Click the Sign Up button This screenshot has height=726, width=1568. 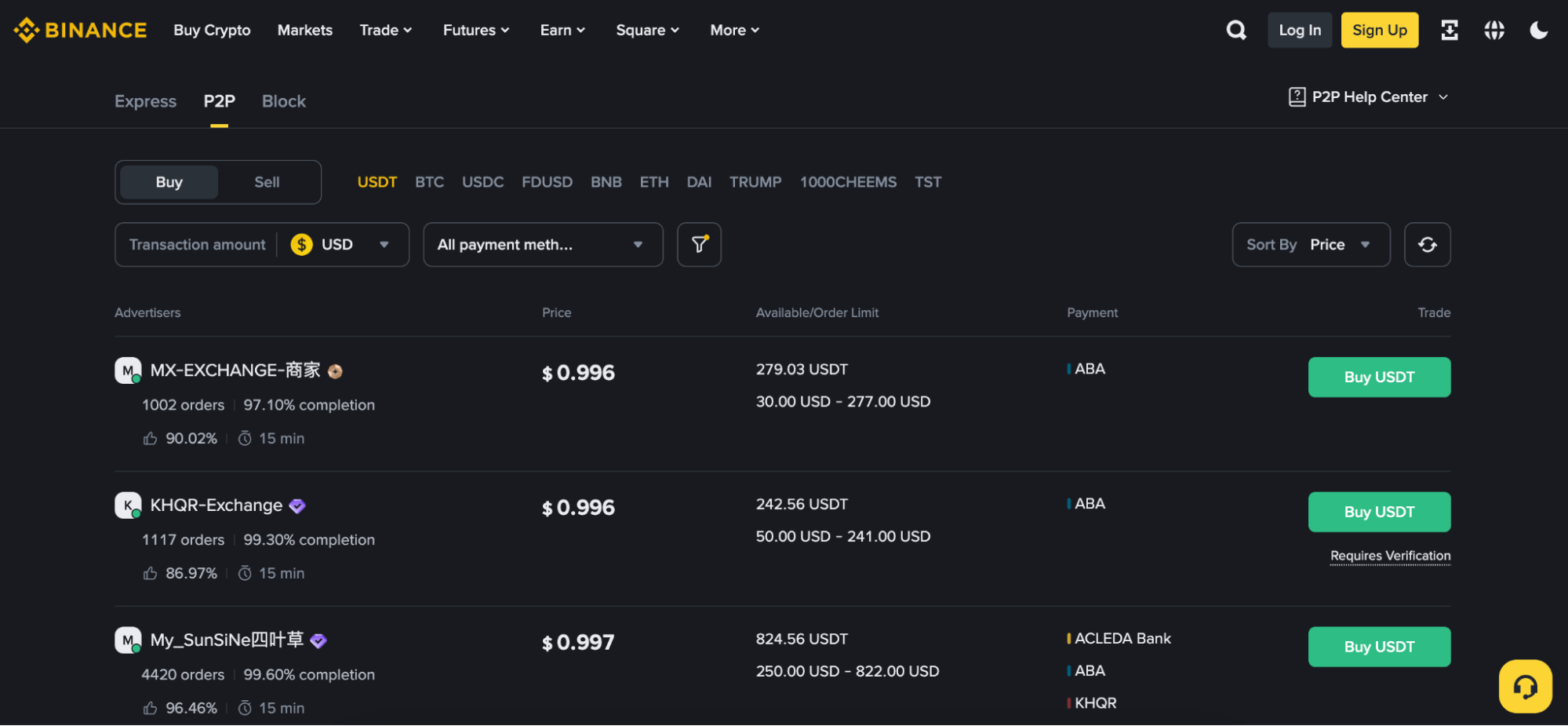coord(1380,30)
